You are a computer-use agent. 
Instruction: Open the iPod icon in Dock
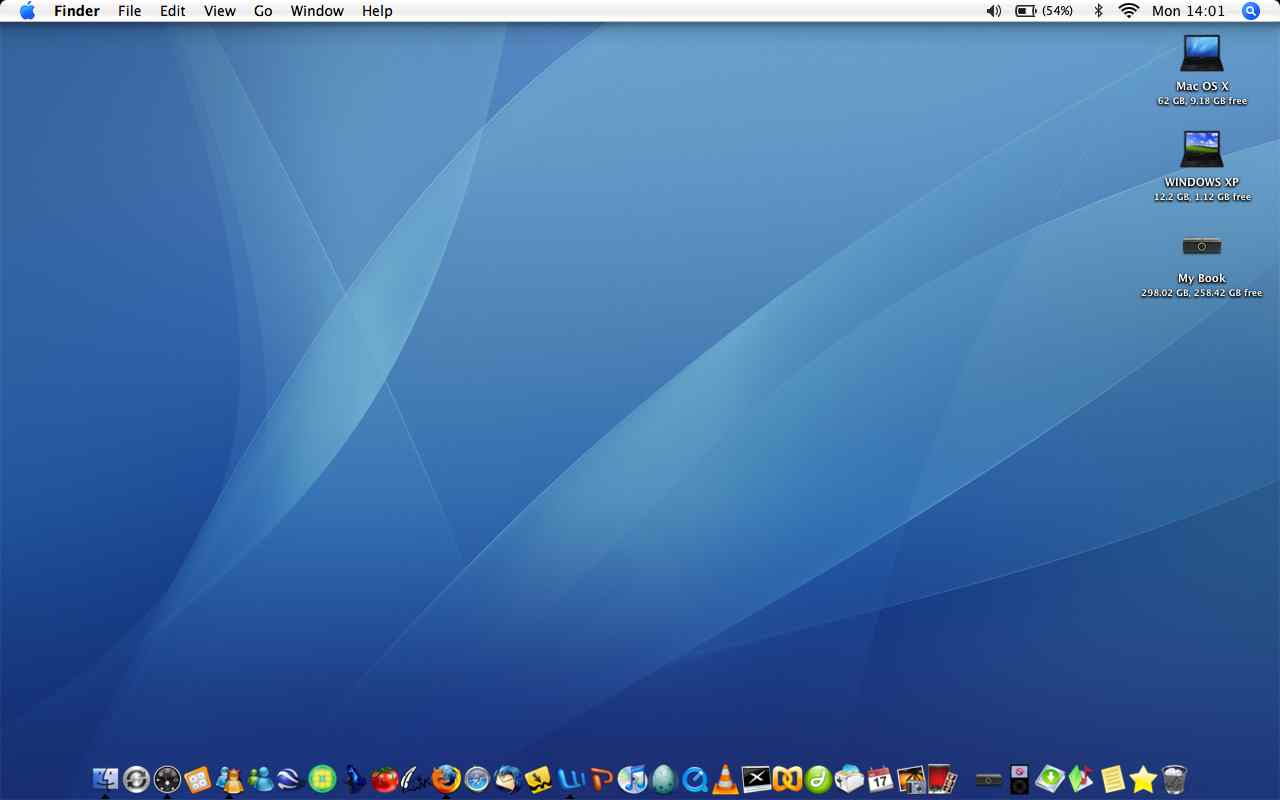[1019, 779]
